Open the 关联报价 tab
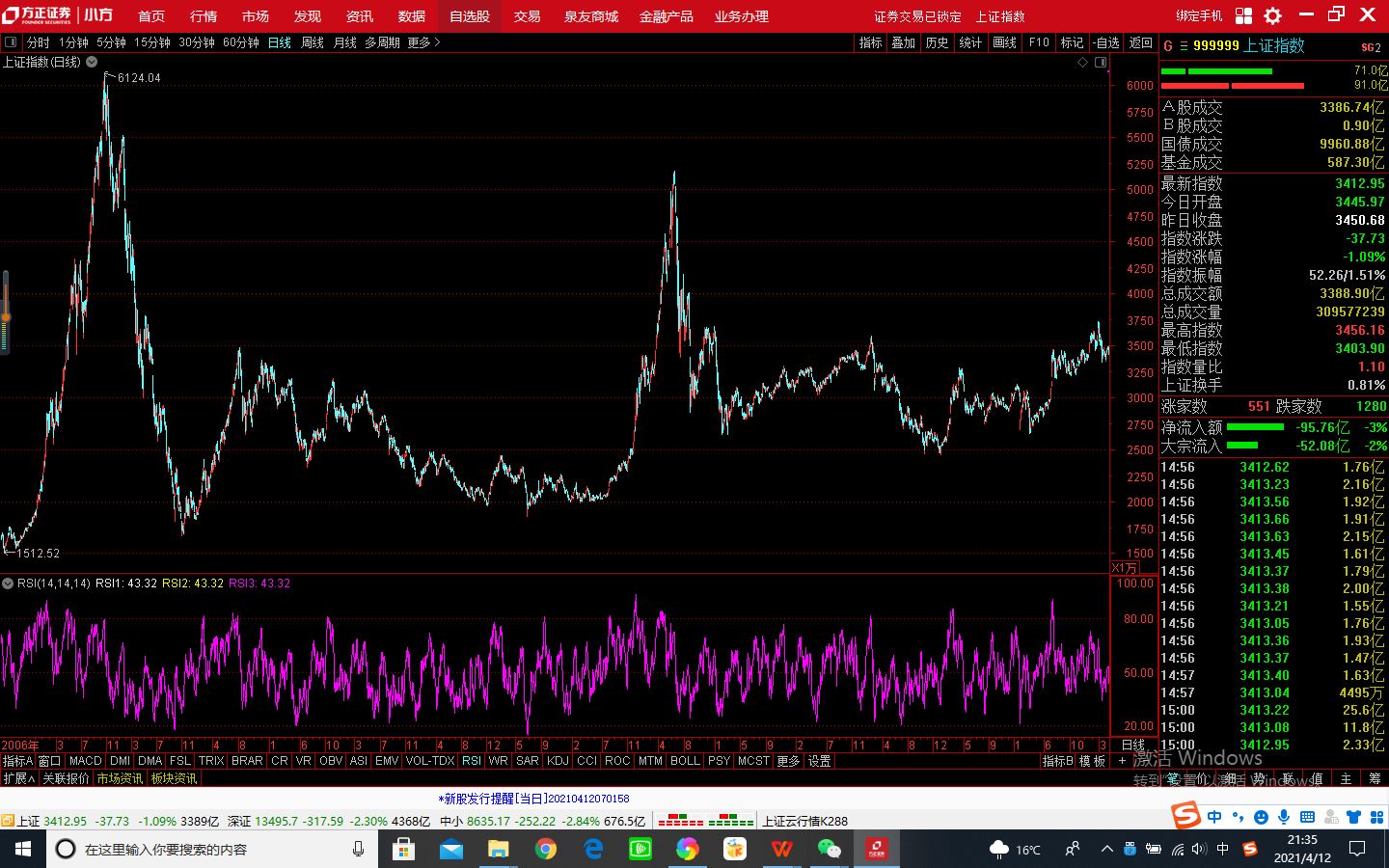Screen dimensions: 1389x868 click(x=66, y=778)
